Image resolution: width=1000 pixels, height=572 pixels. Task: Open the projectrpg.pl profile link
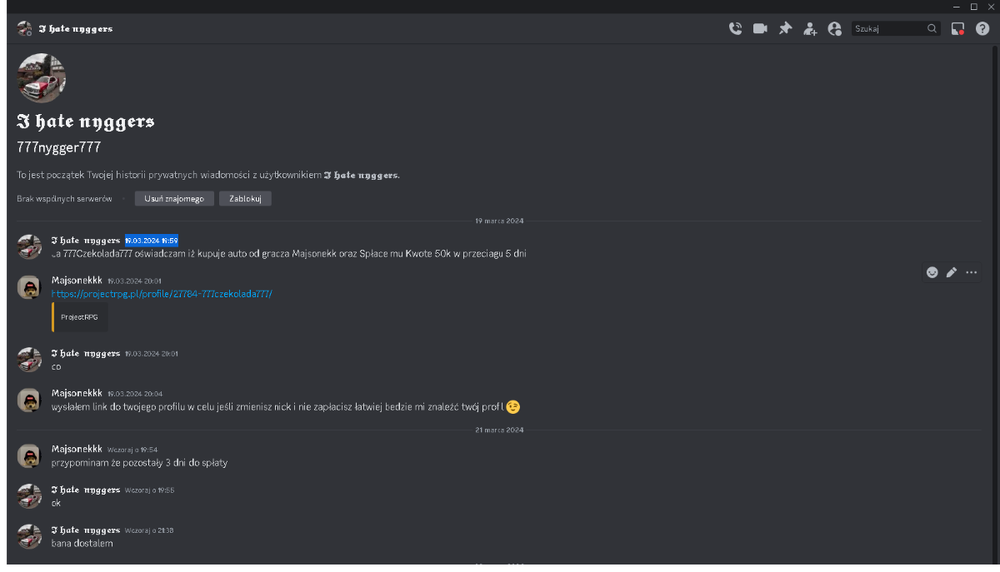(162, 294)
